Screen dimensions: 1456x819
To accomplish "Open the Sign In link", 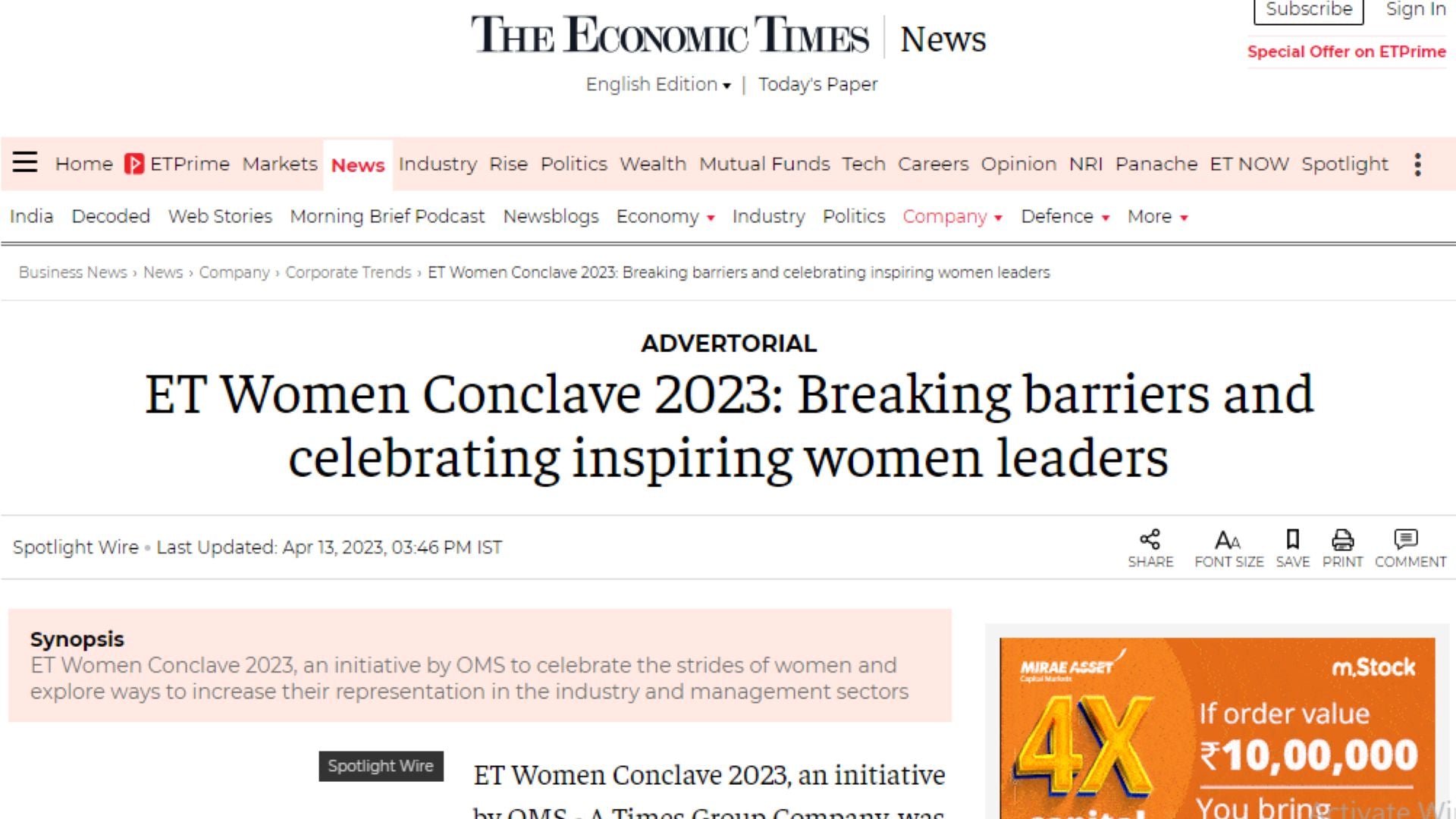I will click(1415, 10).
